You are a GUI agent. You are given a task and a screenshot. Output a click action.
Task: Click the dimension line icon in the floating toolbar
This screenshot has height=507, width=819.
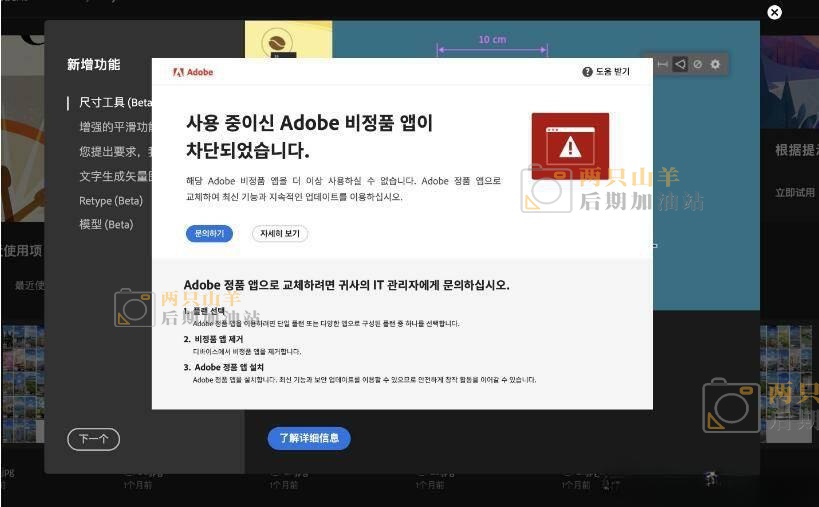[x=663, y=64]
